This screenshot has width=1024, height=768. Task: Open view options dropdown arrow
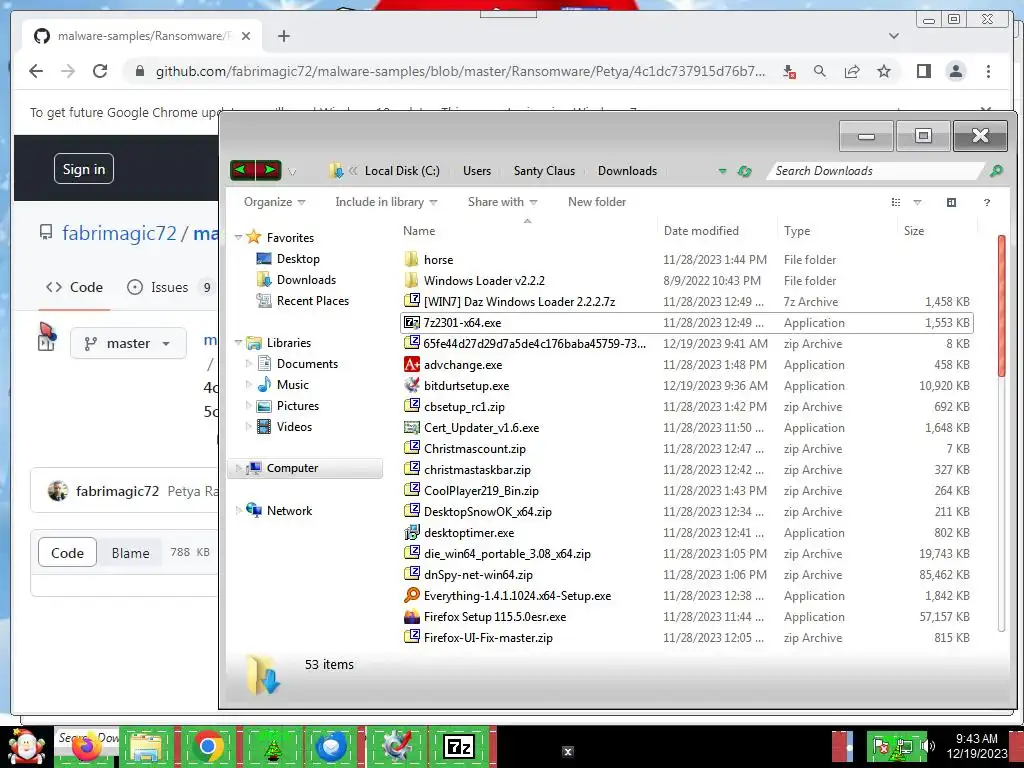917,202
